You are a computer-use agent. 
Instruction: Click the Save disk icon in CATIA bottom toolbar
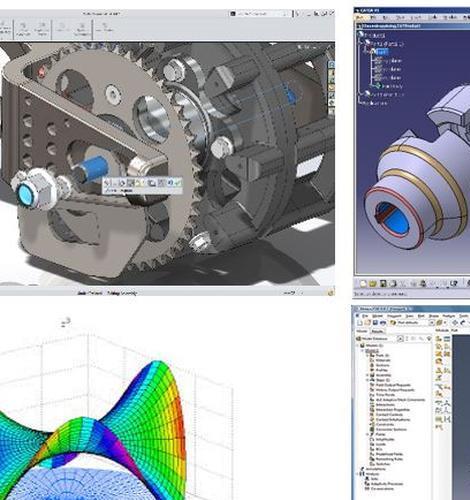(x=383, y=284)
